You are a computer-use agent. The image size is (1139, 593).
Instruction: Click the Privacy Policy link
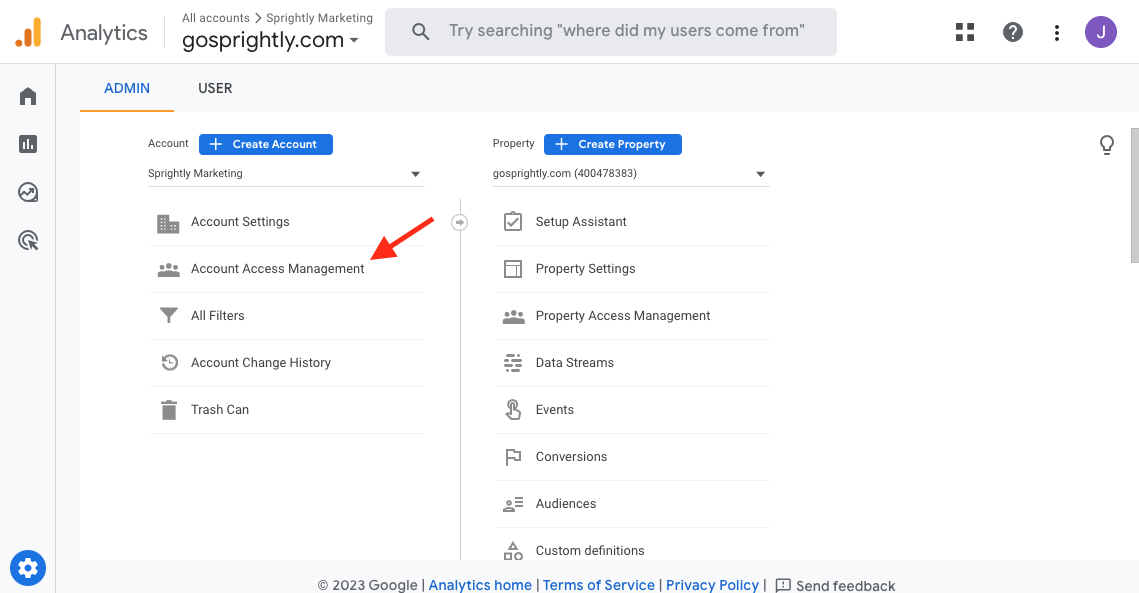click(713, 585)
